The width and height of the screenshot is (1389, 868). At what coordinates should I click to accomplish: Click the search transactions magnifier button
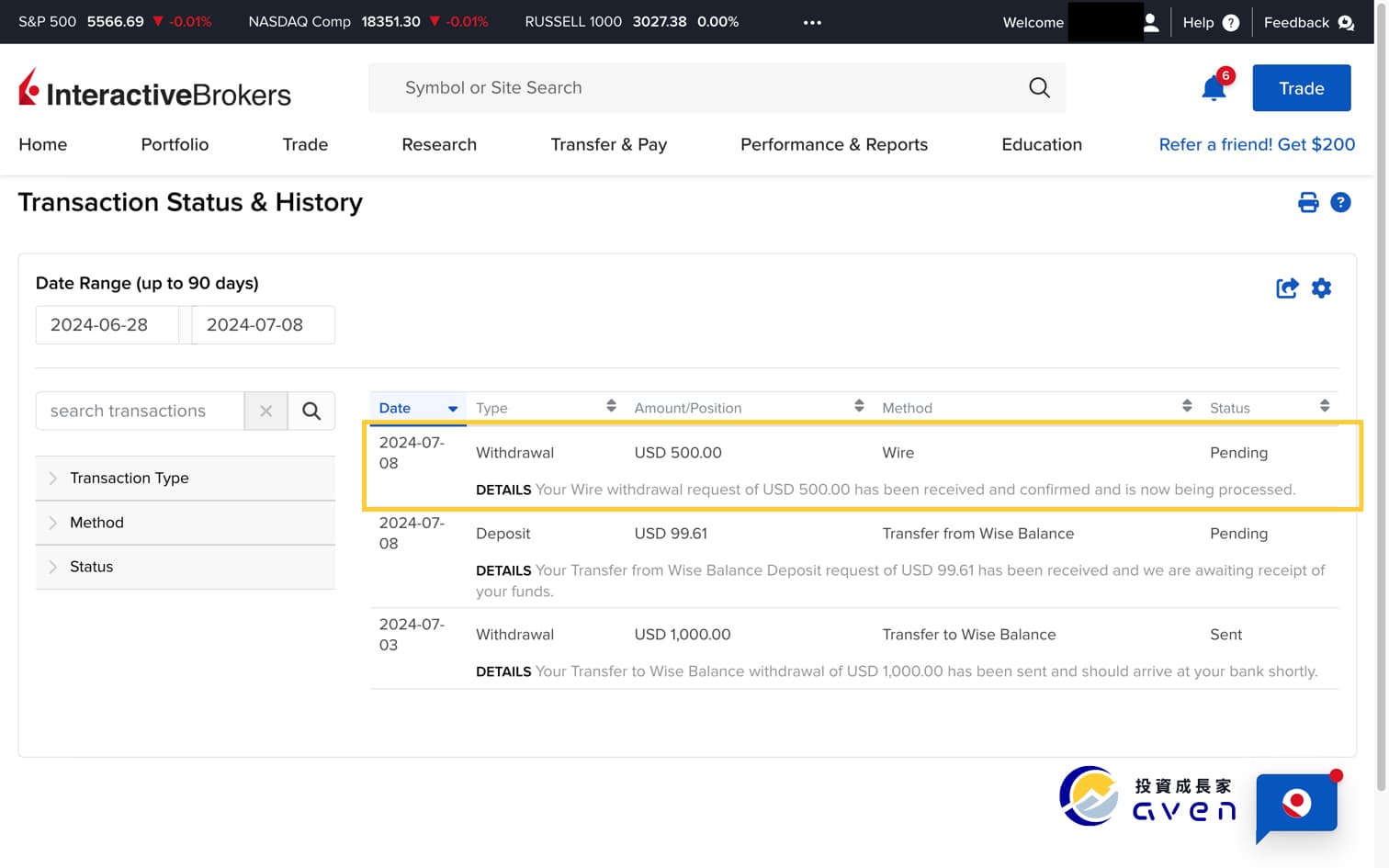(x=311, y=411)
